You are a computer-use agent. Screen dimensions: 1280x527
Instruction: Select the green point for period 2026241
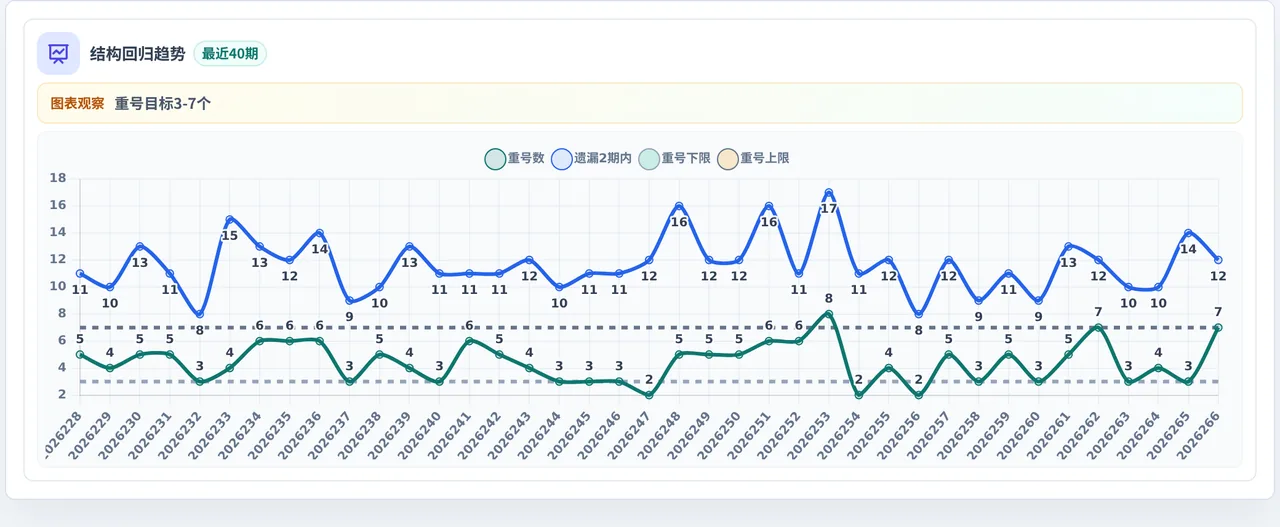(469, 341)
